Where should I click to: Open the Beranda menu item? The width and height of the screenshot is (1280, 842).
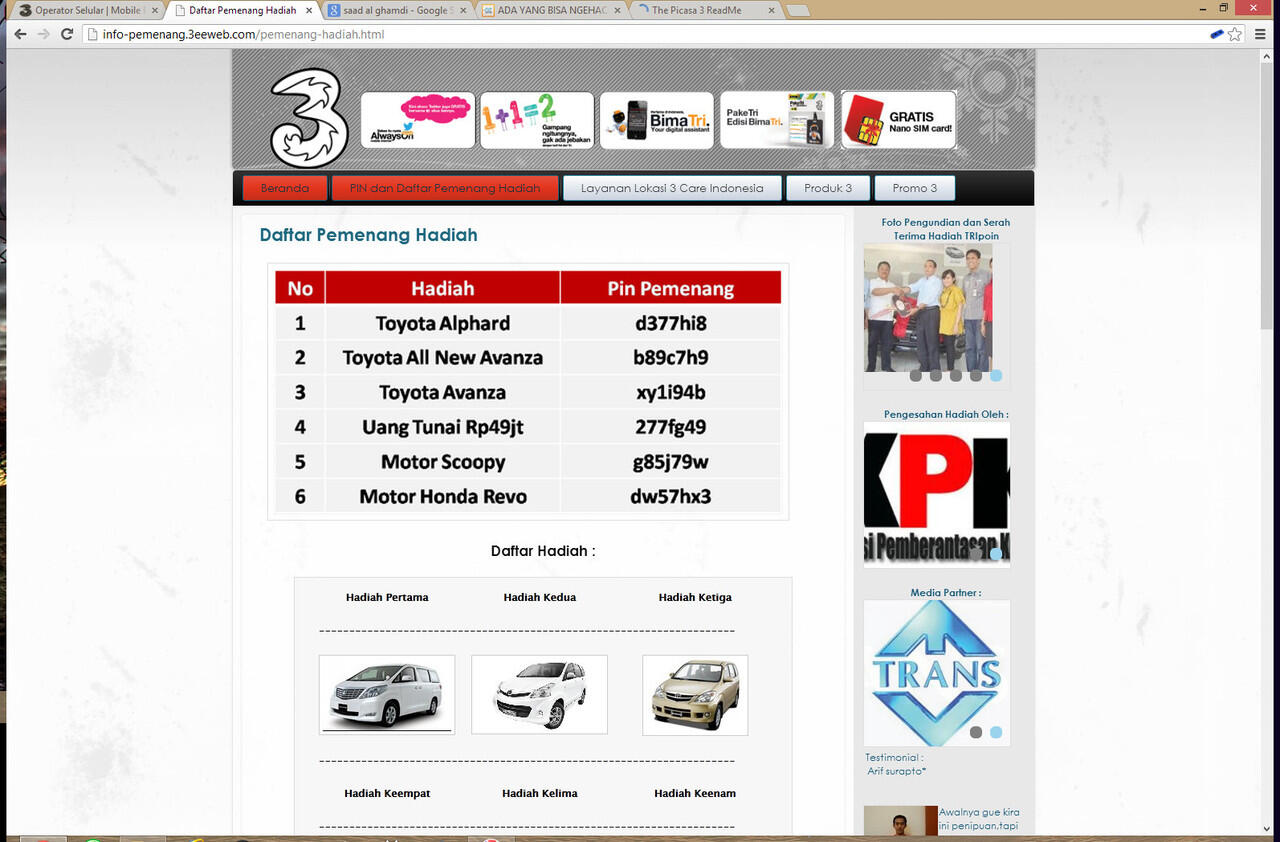285,188
